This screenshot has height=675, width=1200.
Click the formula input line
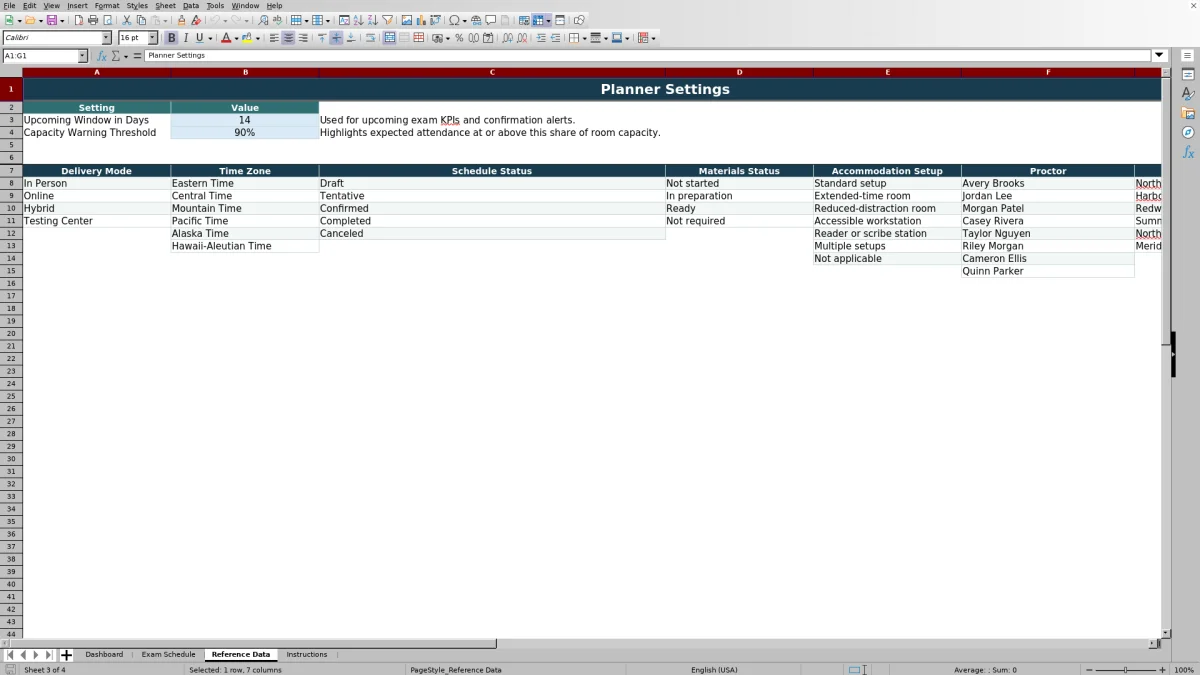click(648, 56)
